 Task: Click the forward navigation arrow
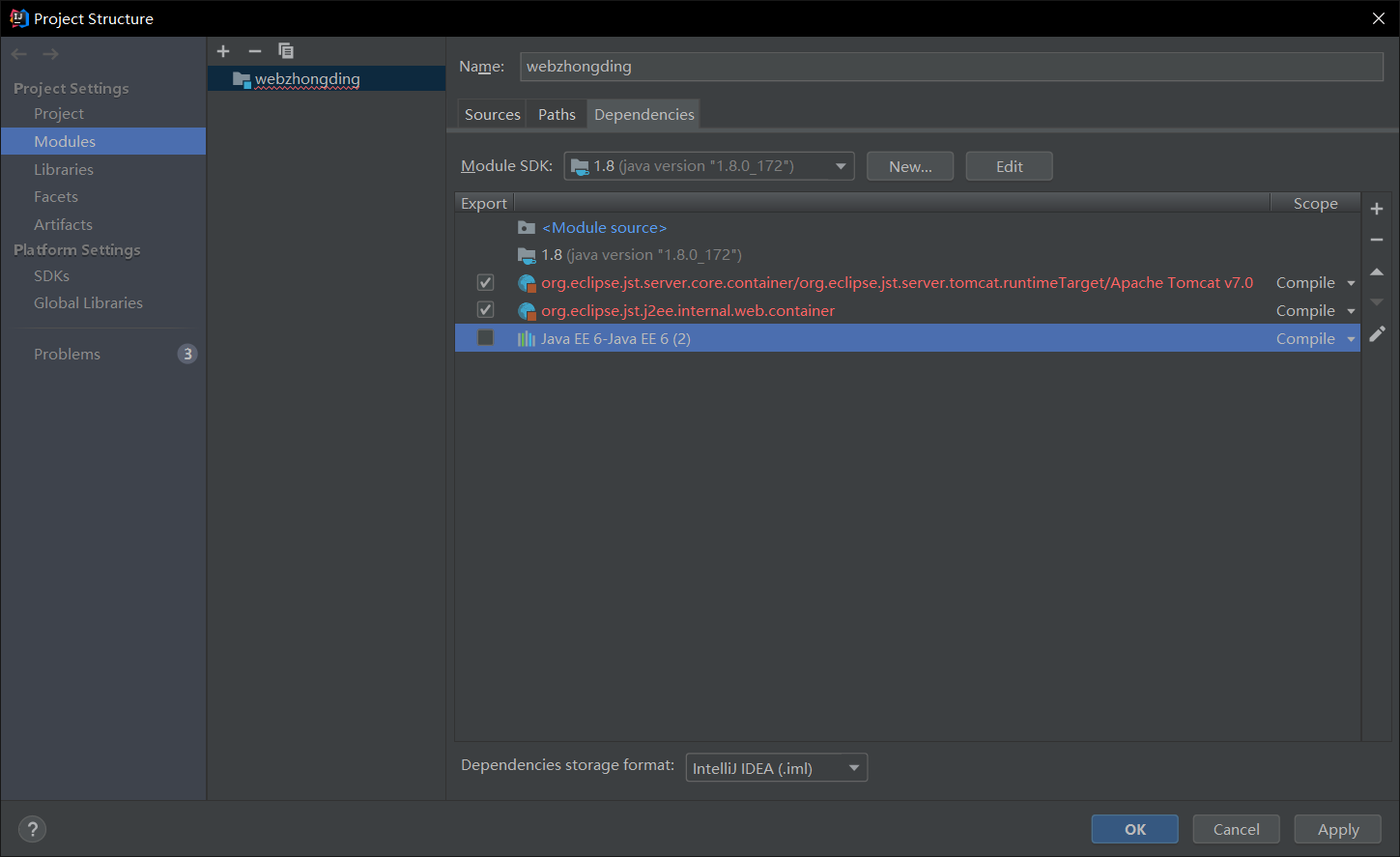tap(50, 54)
